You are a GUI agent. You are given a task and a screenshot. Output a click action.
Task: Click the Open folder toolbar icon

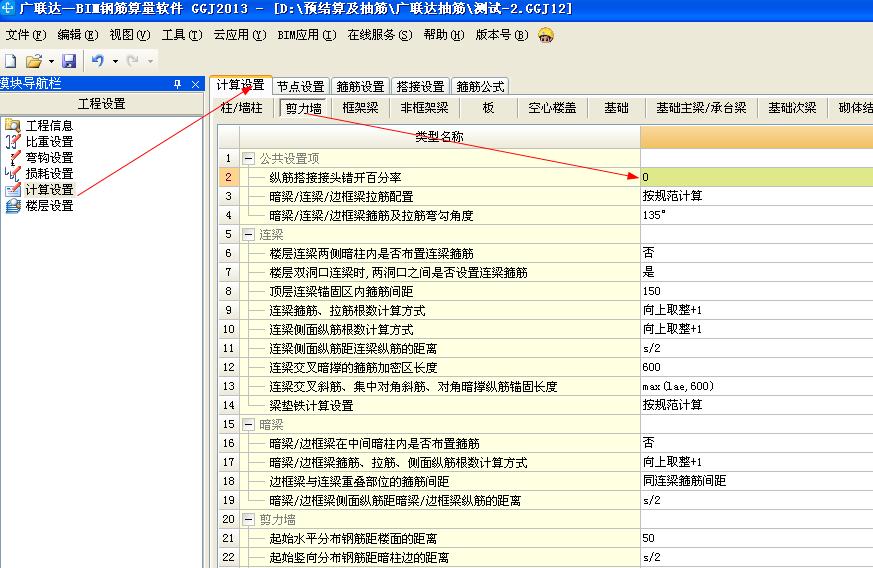(x=34, y=61)
